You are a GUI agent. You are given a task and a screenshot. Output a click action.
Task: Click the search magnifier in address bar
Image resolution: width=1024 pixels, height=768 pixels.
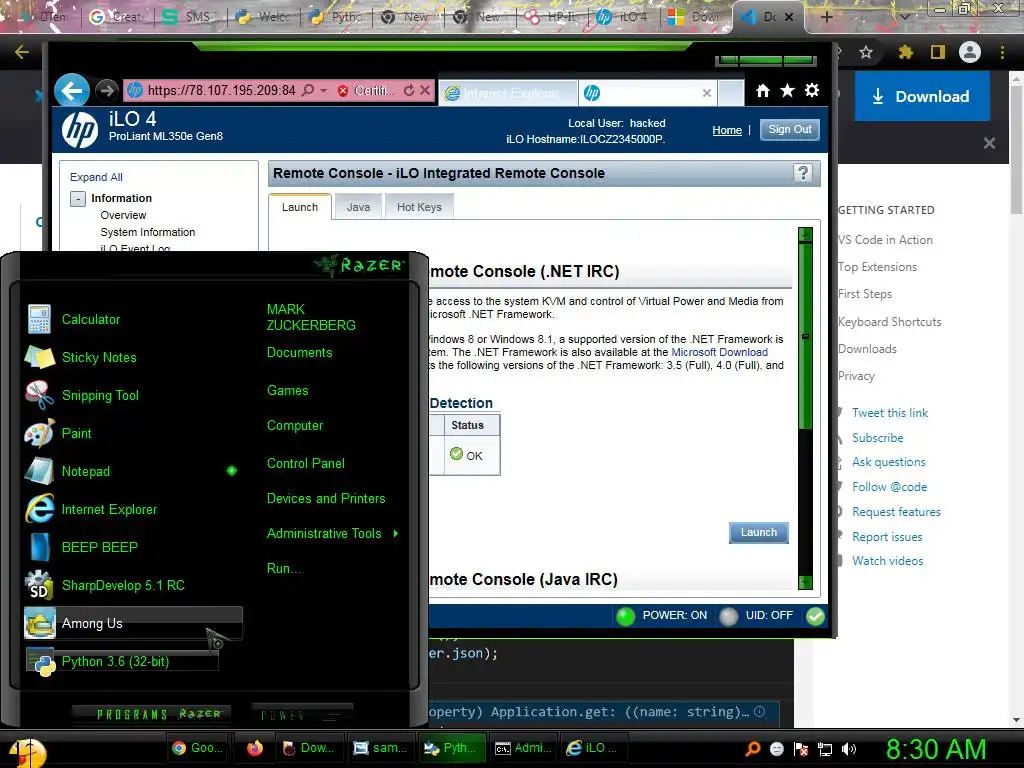coord(308,91)
